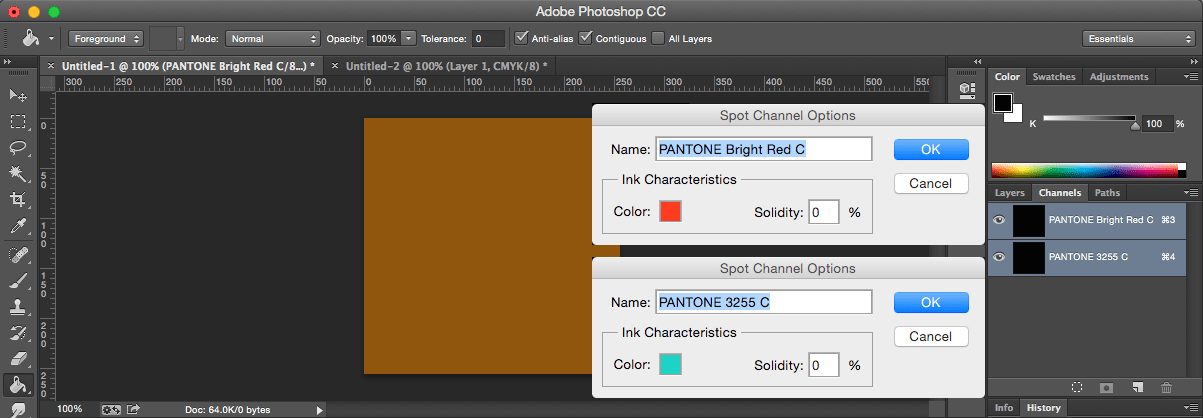
Task: Expand the tools panel double arrows
Action: (x=8, y=64)
